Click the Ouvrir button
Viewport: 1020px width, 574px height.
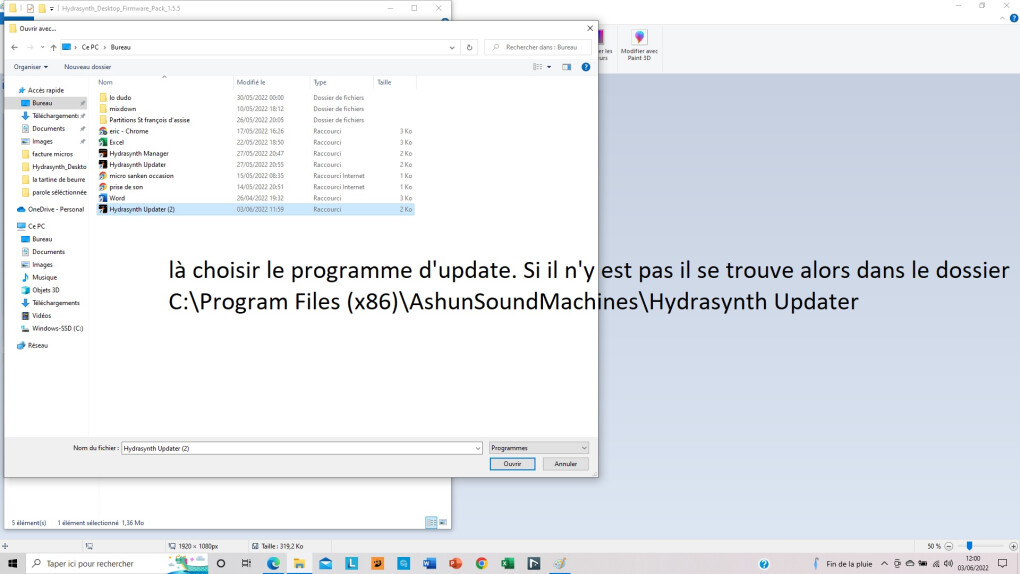[x=513, y=464]
